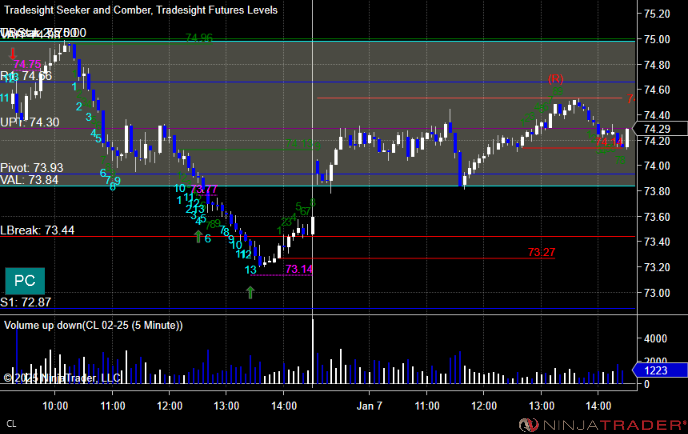This screenshot has width=688, height=434.
Task: Click the VAL: 73.84 level label
Action: point(29,179)
